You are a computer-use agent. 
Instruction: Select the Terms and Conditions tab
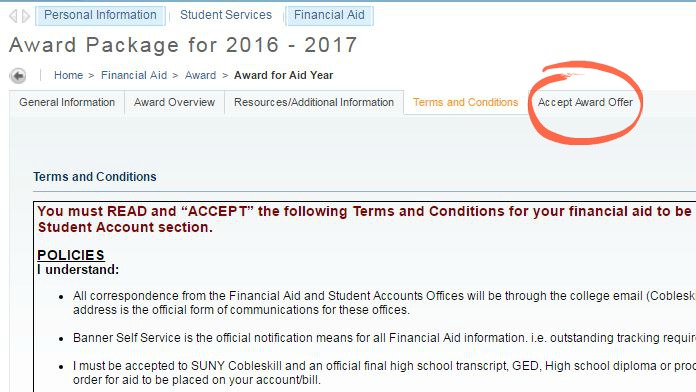(x=466, y=103)
